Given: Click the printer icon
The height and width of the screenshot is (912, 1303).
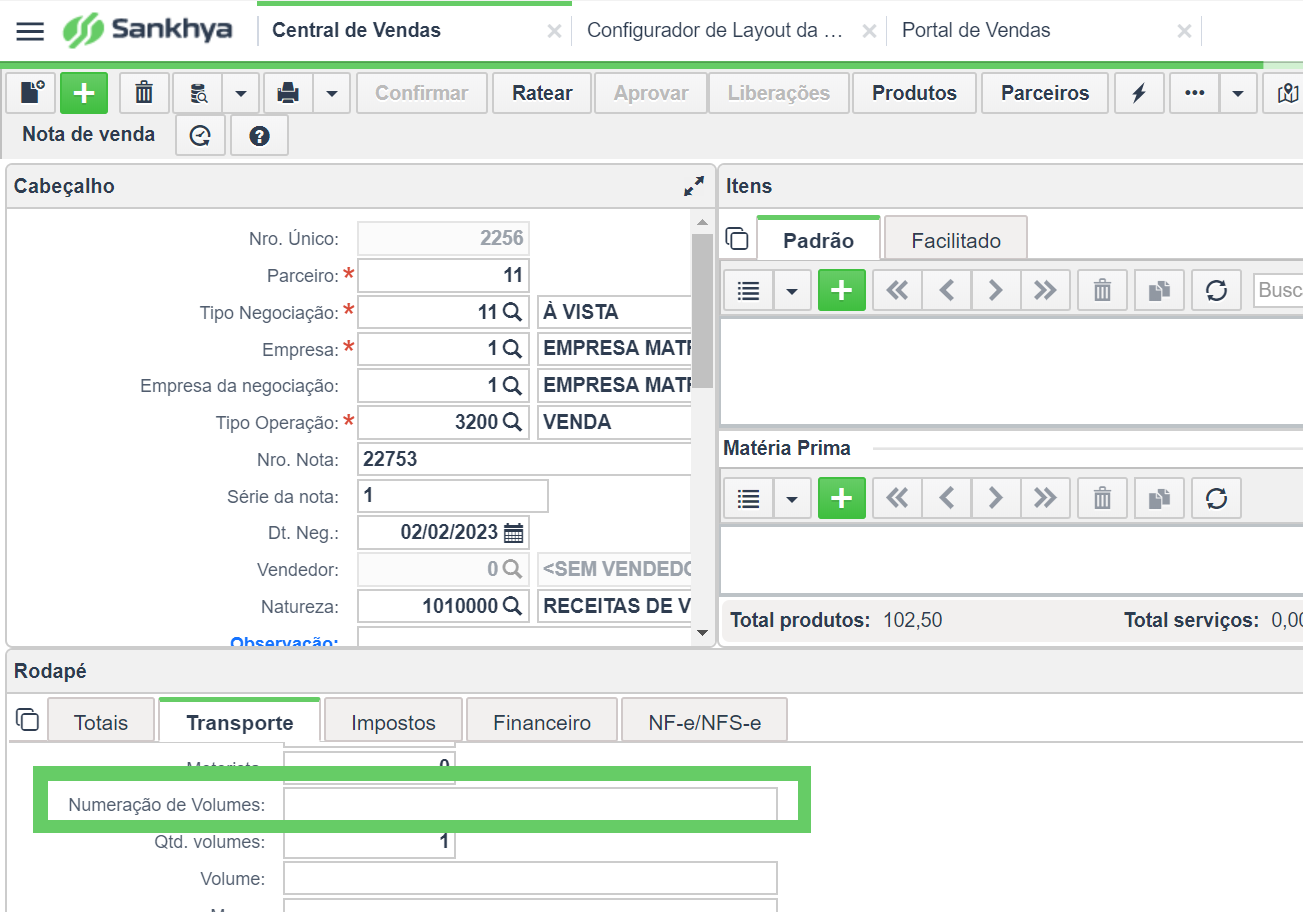Looking at the screenshot, I should tap(288, 93).
